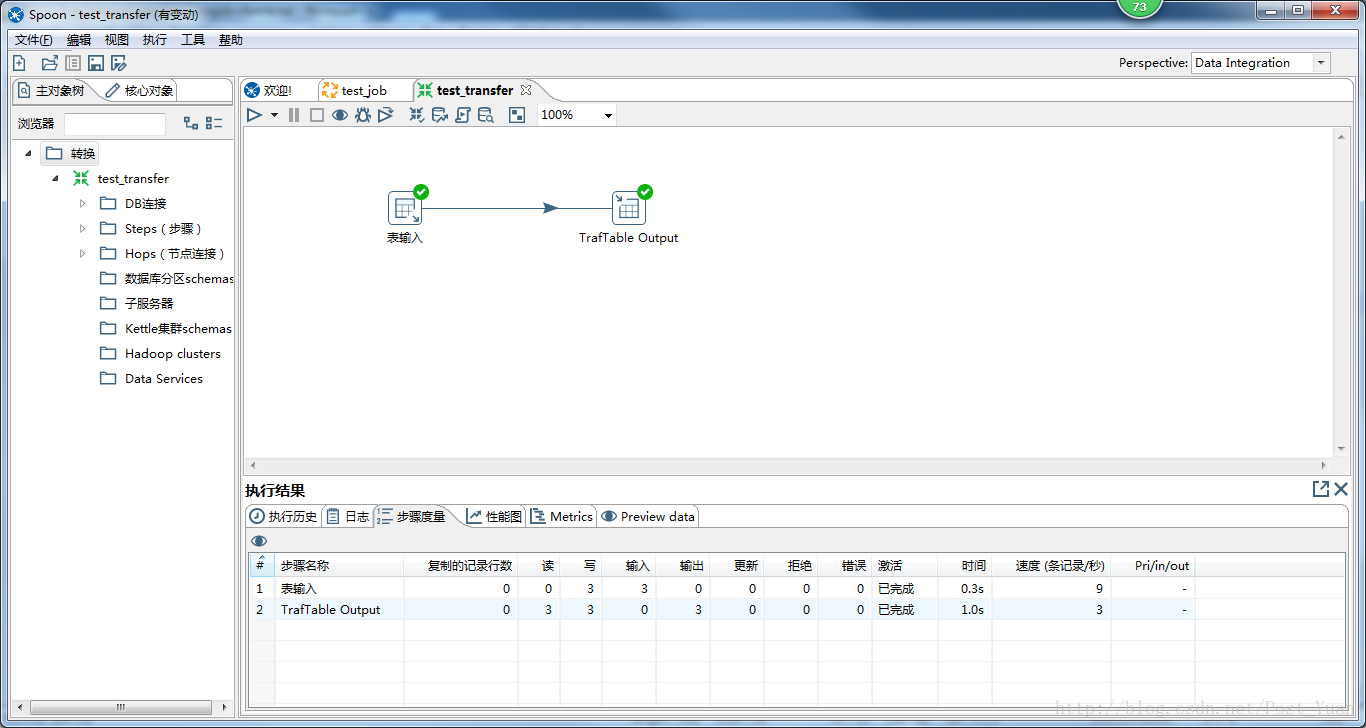Open the run options dropdown arrow
Viewport: 1366px width, 728px height.
[x=274, y=115]
